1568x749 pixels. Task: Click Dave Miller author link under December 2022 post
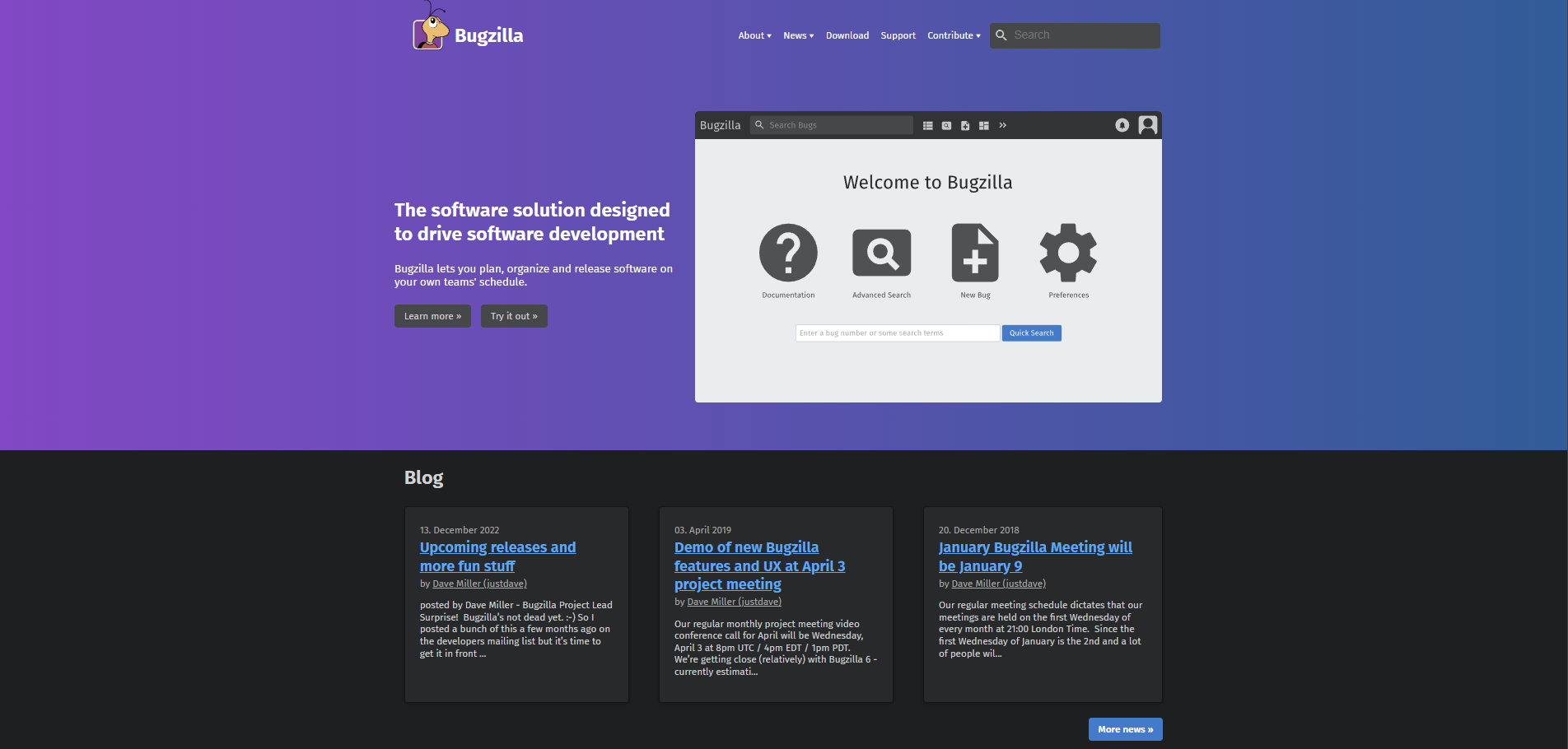click(x=479, y=584)
